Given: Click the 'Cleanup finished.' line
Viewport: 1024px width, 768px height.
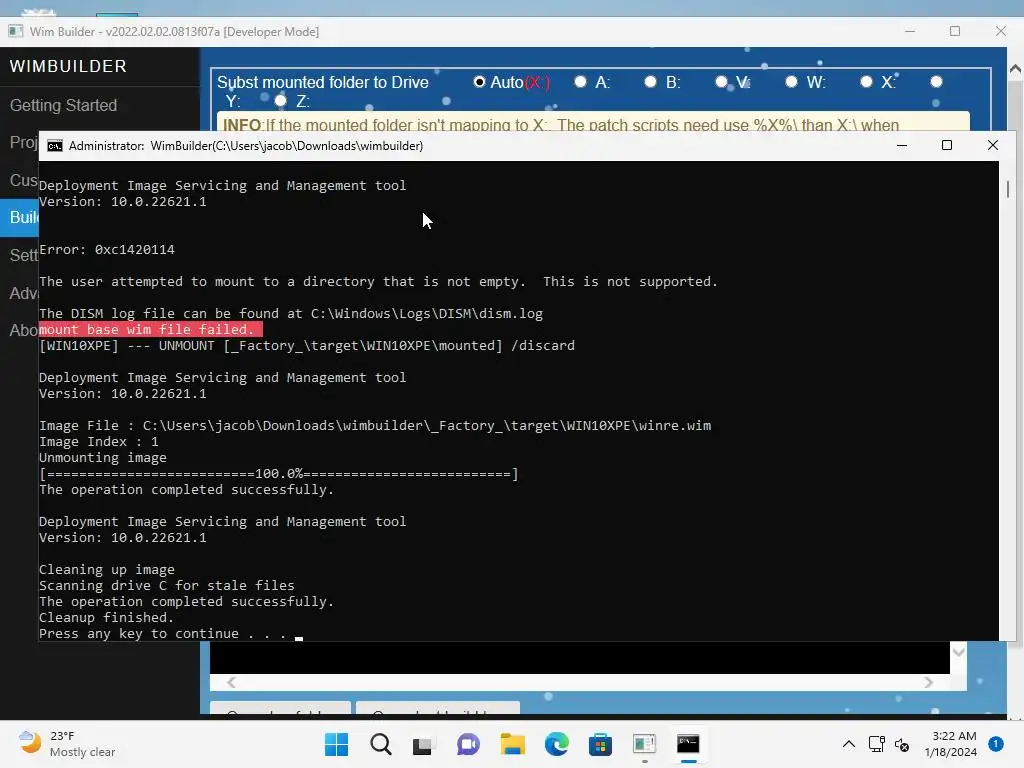Looking at the screenshot, I should coord(106,617).
